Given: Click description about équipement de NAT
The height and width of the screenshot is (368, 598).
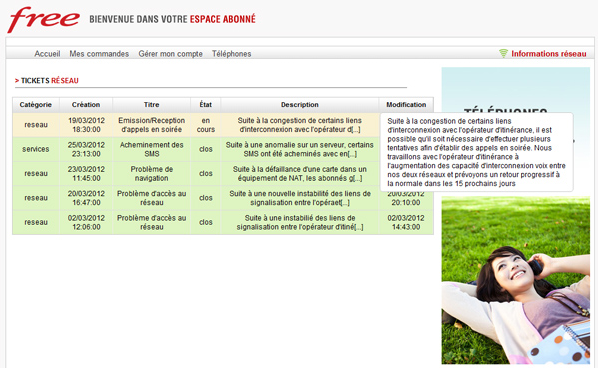Looking at the screenshot, I should pyautogui.click(x=300, y=174).
